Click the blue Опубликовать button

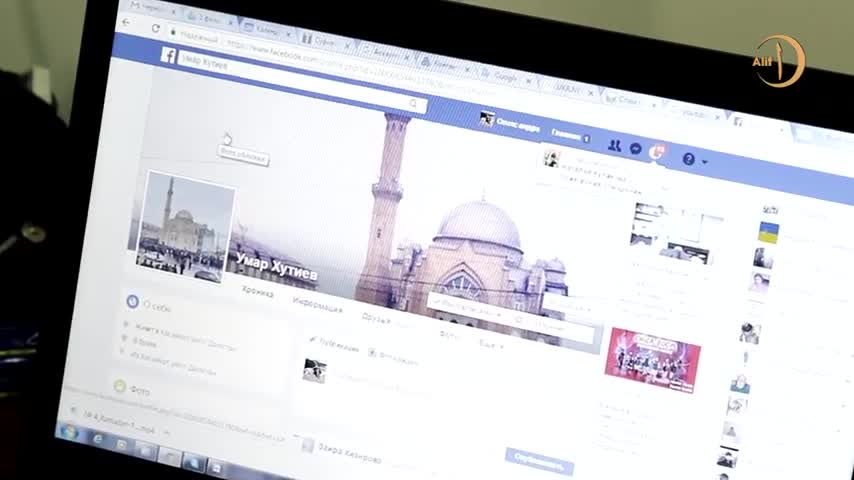539,461
